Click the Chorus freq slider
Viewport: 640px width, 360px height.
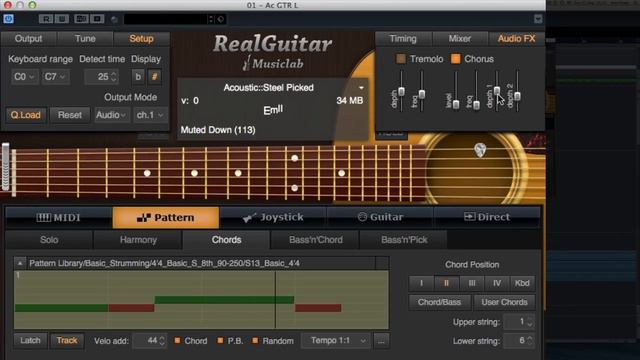pyautogui.click(x=476, y=105)
